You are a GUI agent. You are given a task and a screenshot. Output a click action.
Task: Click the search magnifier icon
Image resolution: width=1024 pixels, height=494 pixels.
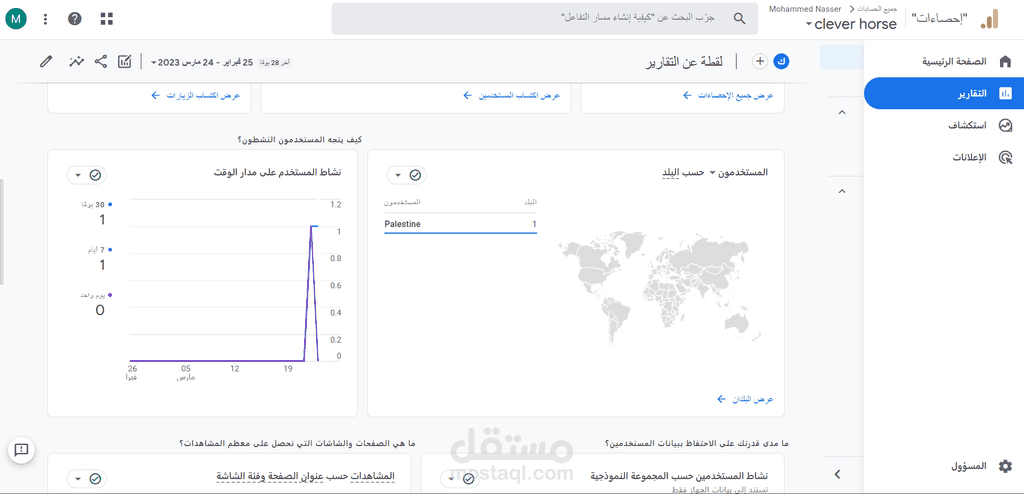click(739, 18)
